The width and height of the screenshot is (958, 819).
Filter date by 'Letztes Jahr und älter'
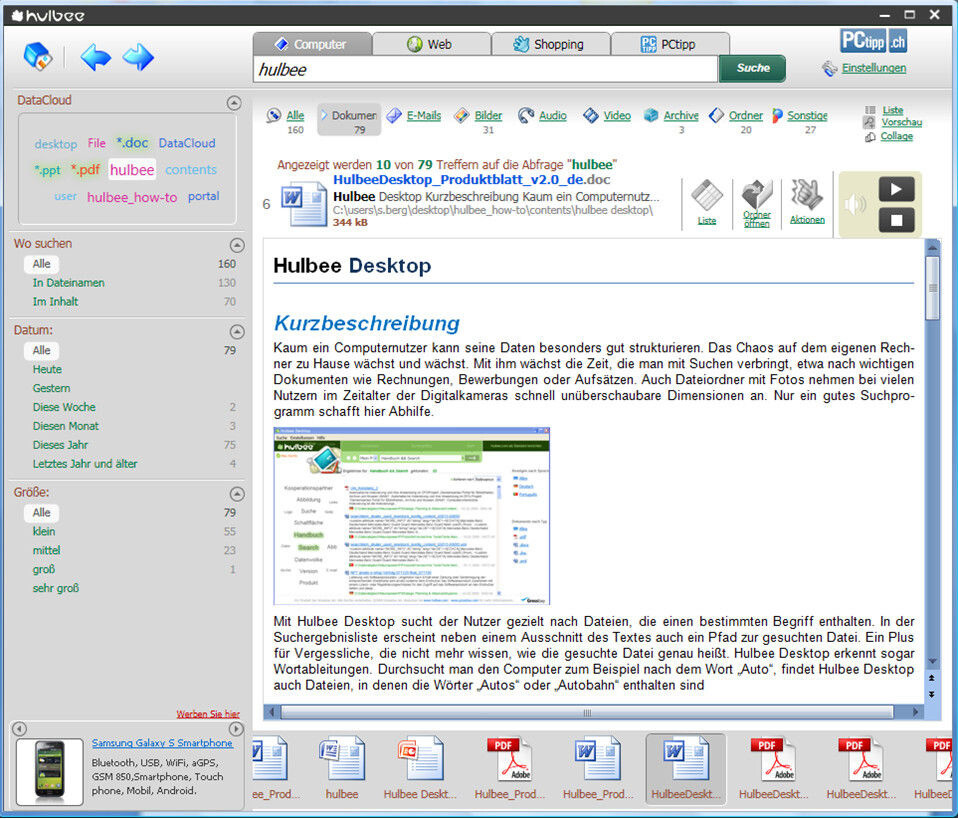point(85,464)
